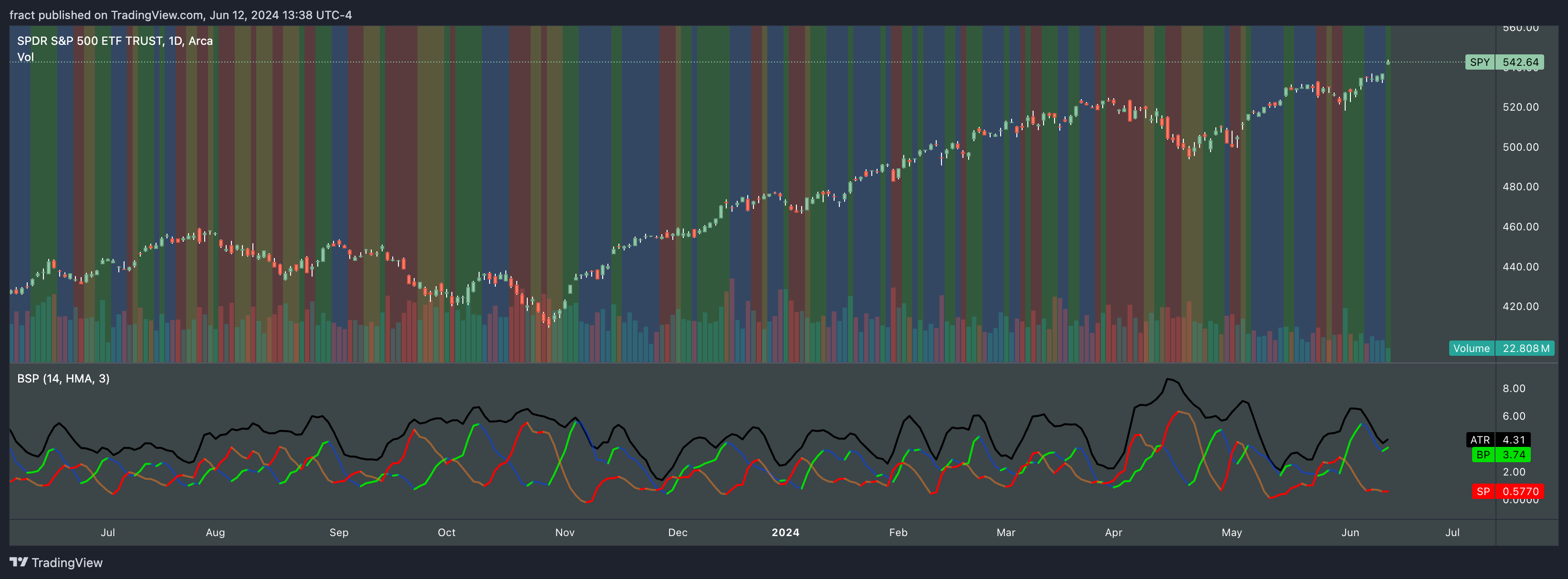Click the 460.00 price axis tick
Image resolution: width=1568 pixels, height=579 pixels.
[x=1521, y=227]
